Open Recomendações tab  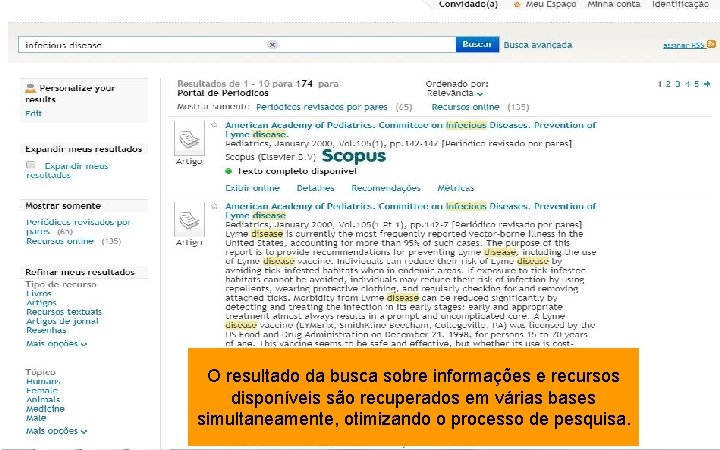386,188
